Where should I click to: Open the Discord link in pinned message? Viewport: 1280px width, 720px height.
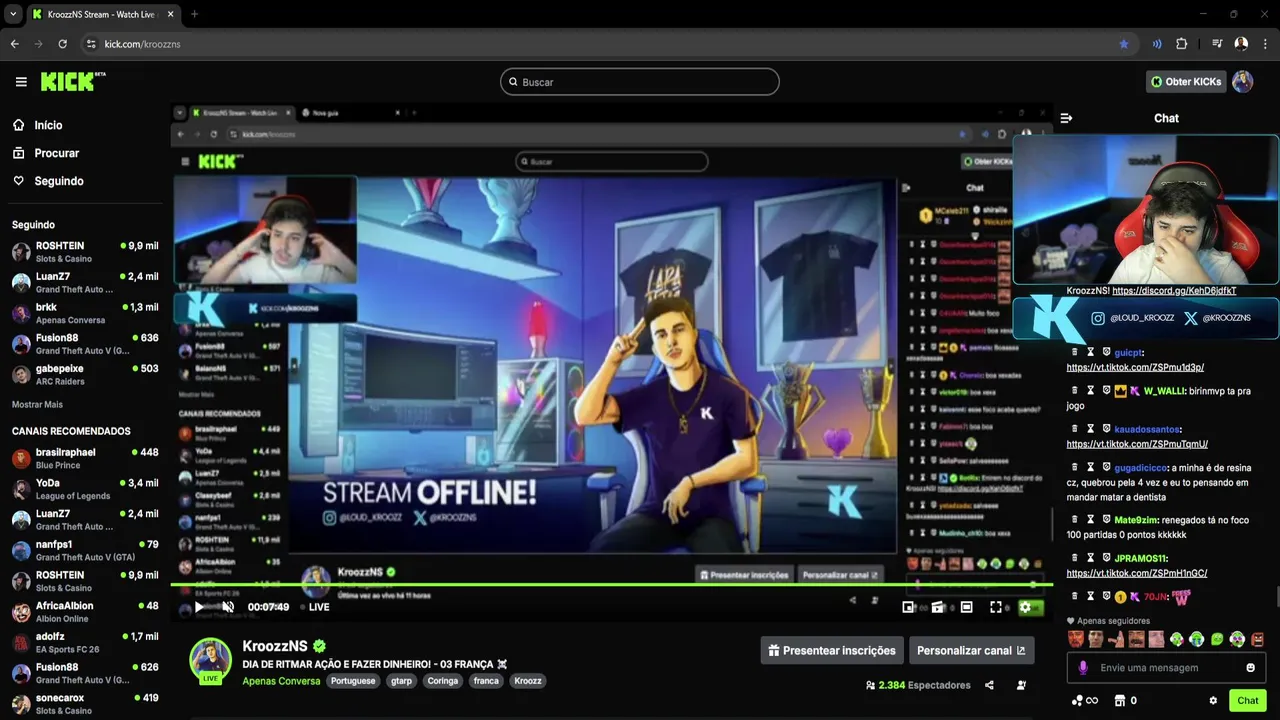1174,291
